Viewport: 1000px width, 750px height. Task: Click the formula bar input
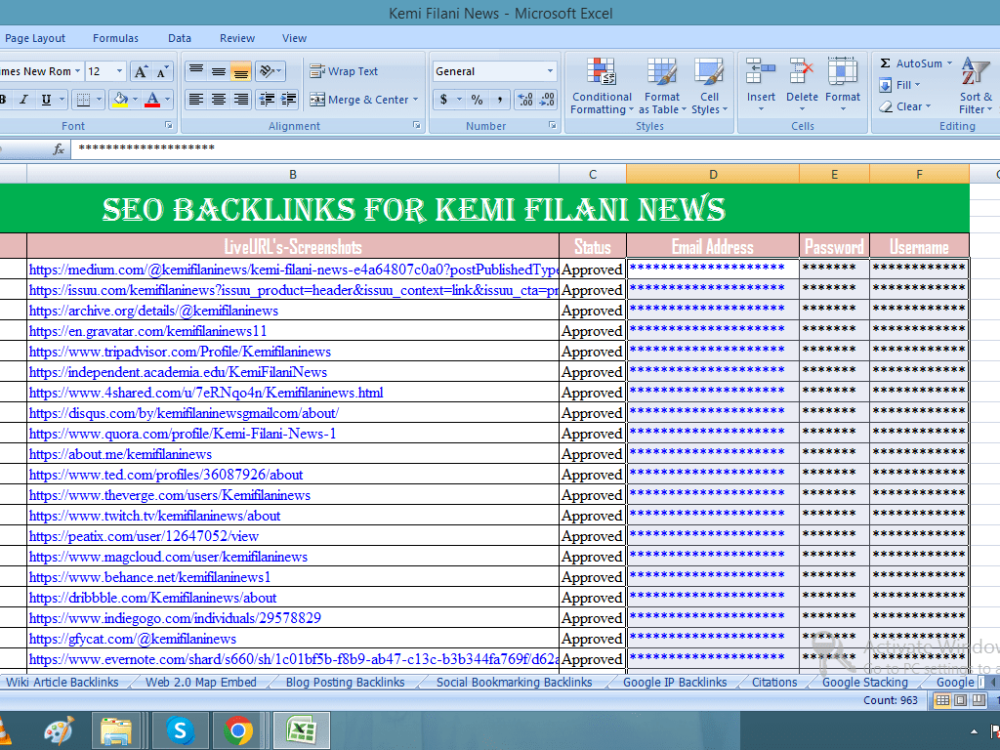tap(536, 149)
